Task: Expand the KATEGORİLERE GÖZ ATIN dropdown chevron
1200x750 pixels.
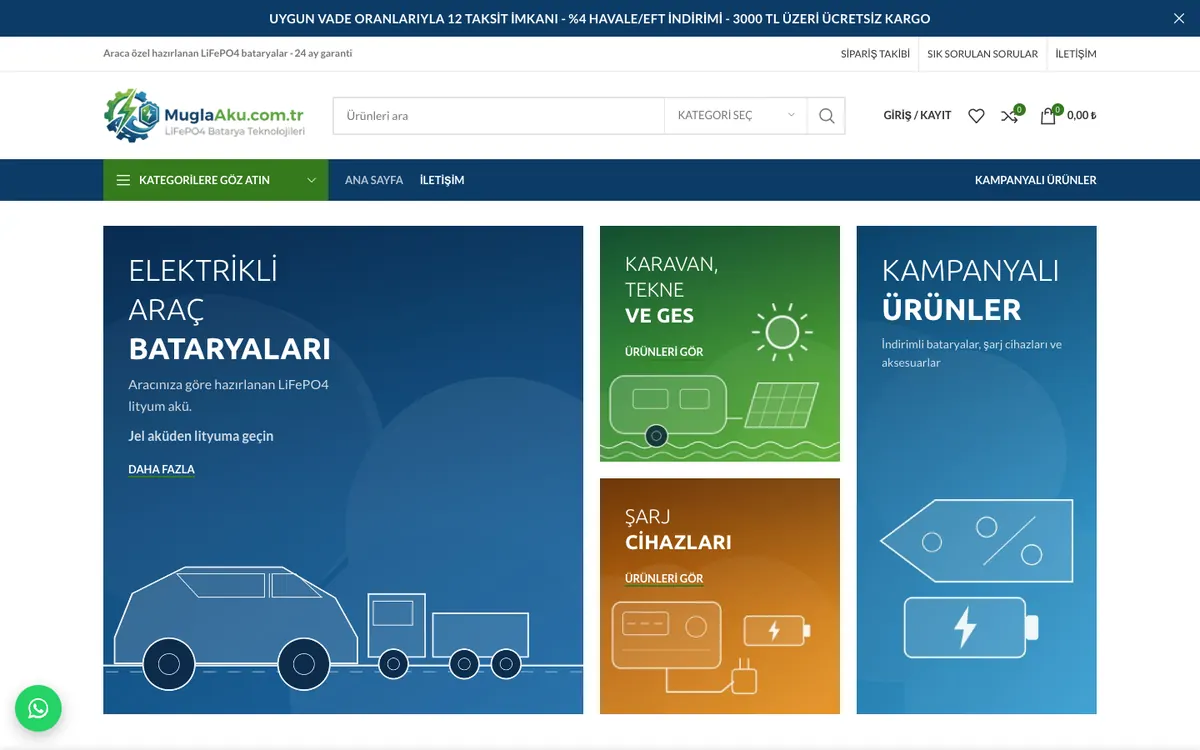Action: (x=311, y=180)
